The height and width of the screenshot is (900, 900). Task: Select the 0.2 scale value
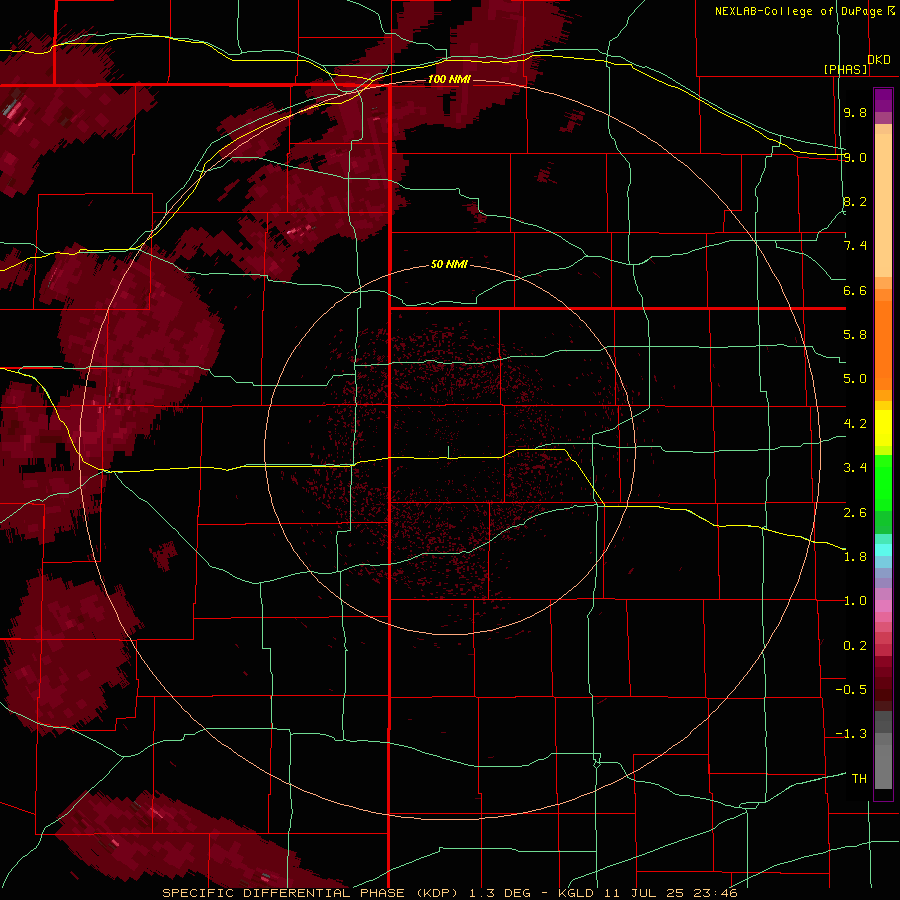point(855,646)
